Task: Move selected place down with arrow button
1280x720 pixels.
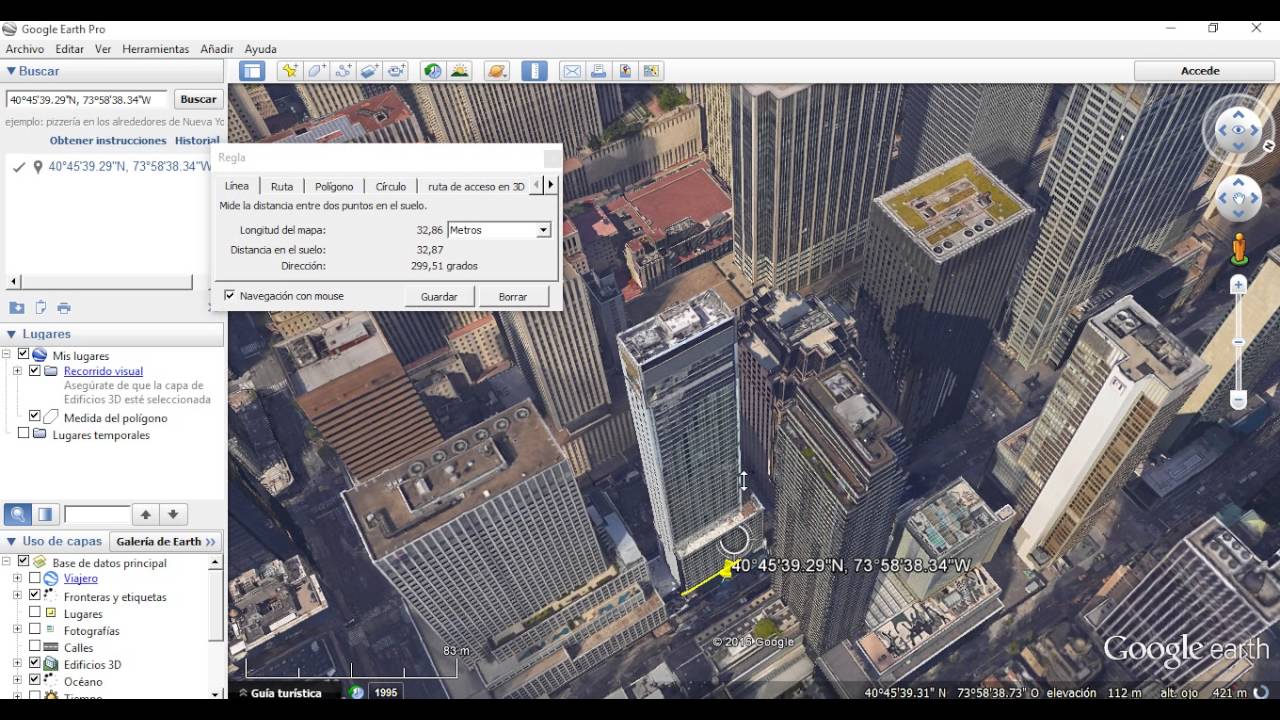Action: (x=173, y=514)
